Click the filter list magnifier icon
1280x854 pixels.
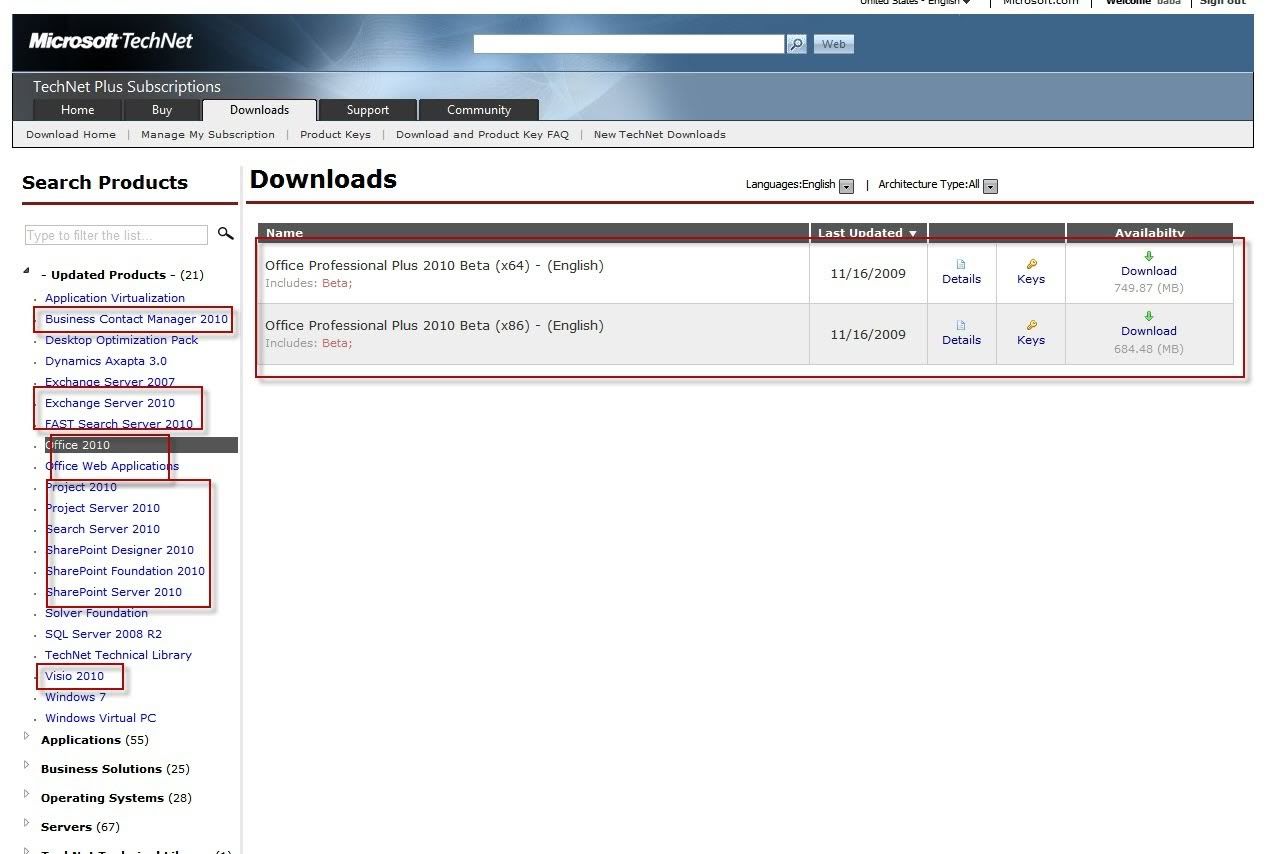coord(225,234)
